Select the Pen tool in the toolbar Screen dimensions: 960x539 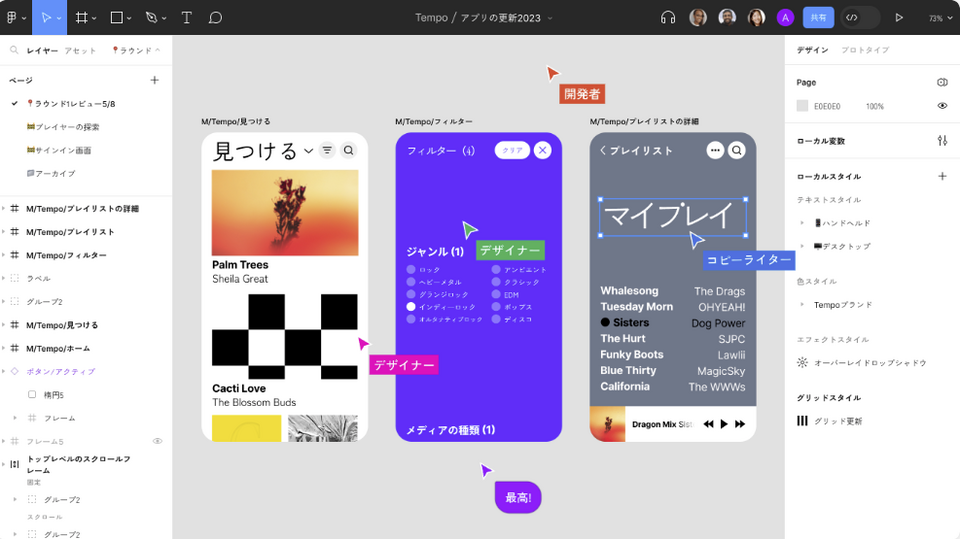click(x=151, y=17)
